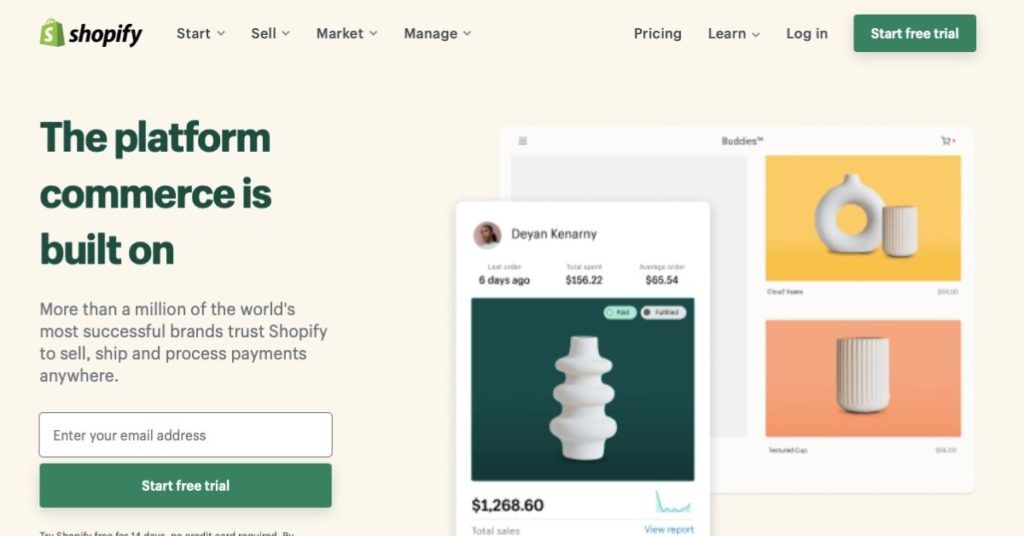1024x536 pixels.
Task: Click the Log in link
Action: pyautogui.click(x=806, y=33)
